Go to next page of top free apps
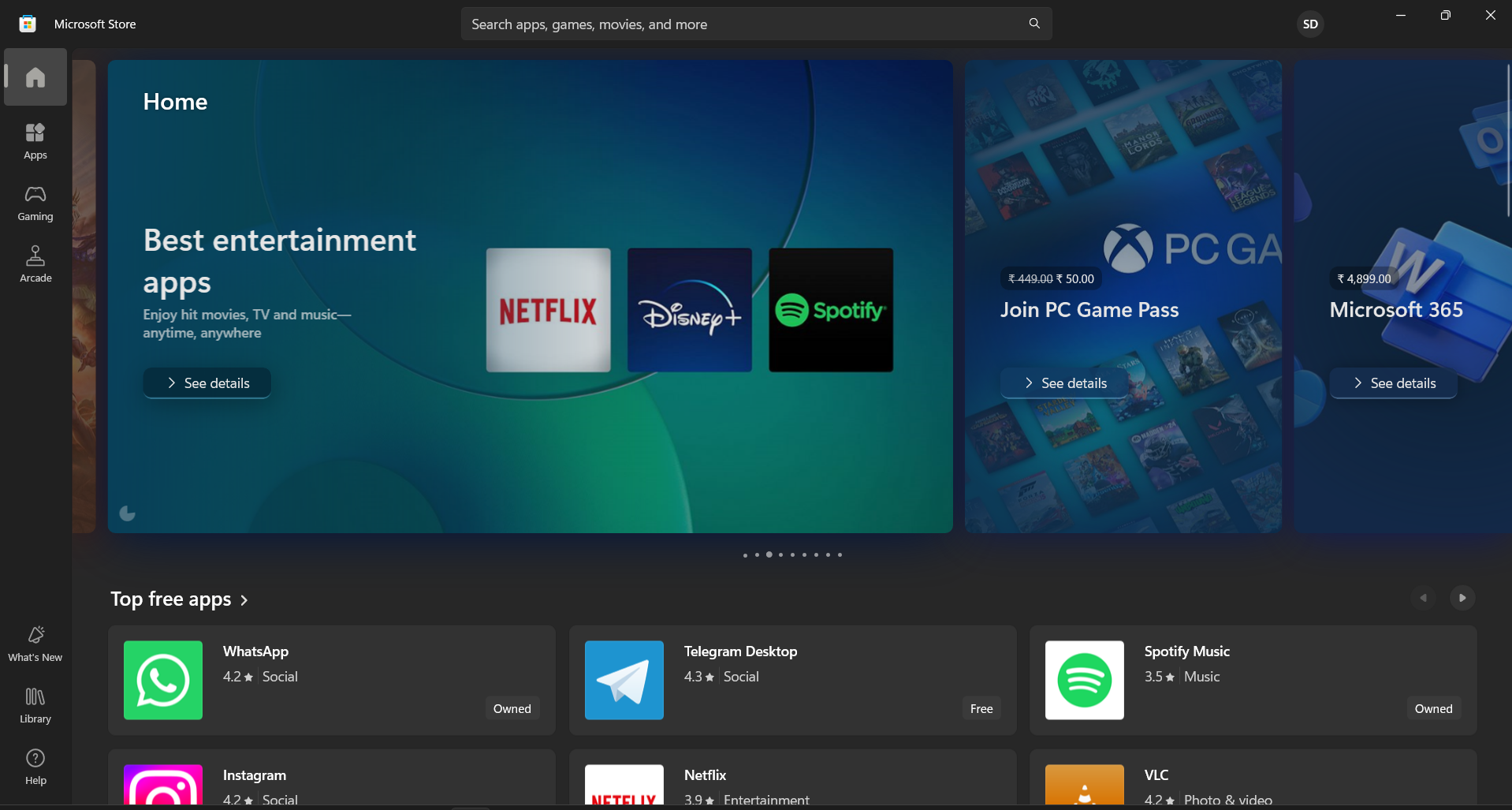Viewport: 1512px width, 810px height. click(1462, 598)
